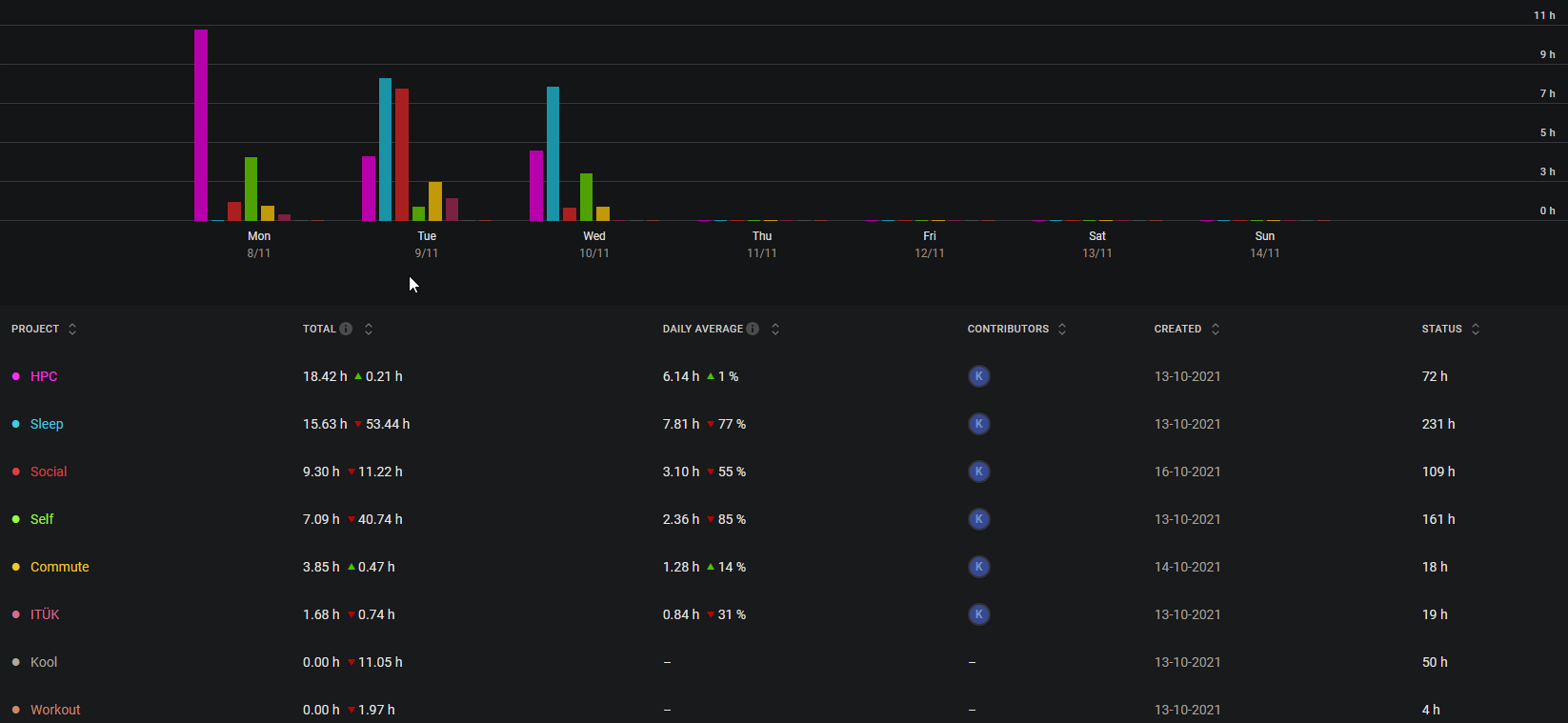Click Self status value 161 h
Viewport: 1568px width, 723px height.
point(1438,519)
